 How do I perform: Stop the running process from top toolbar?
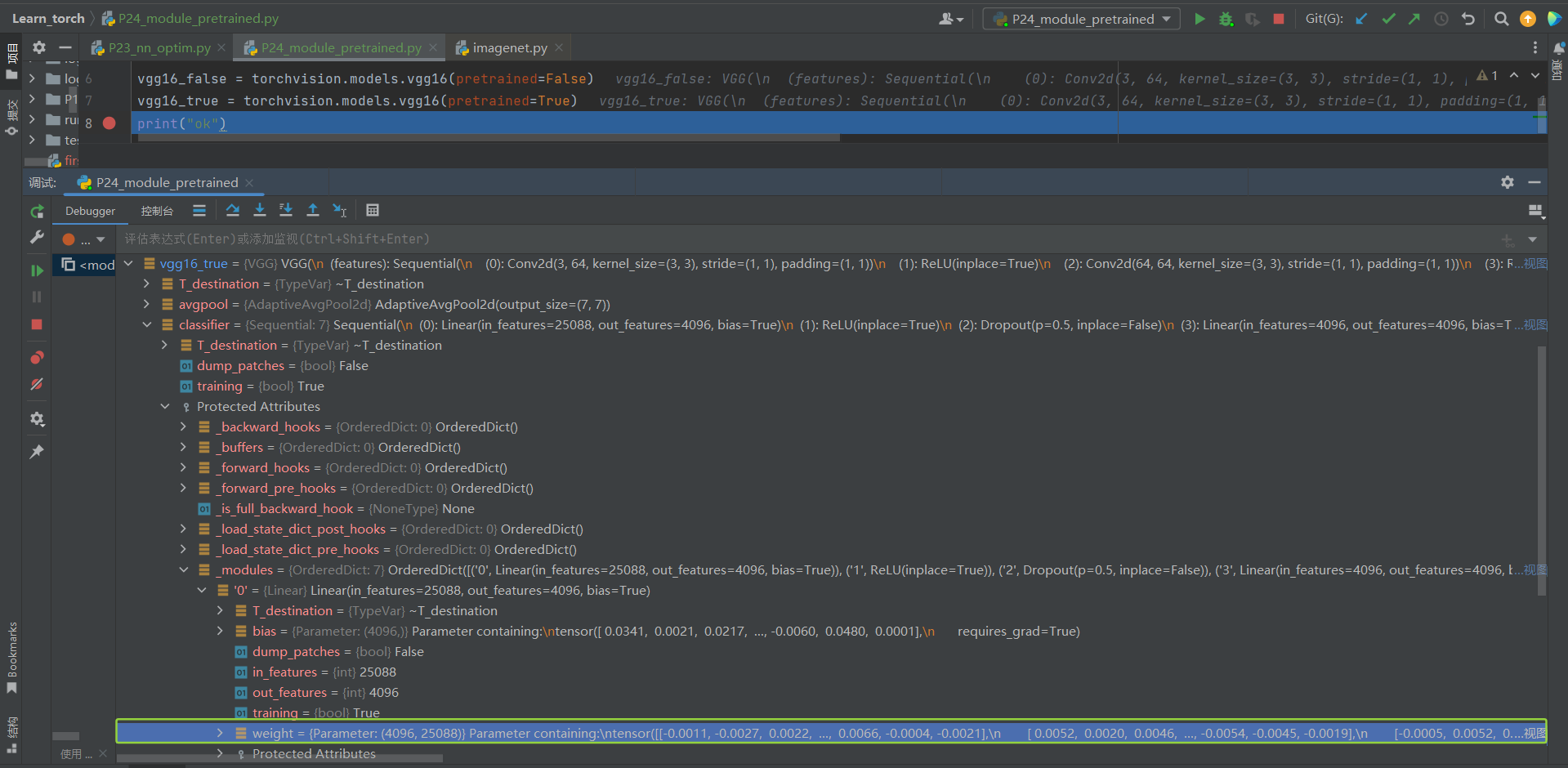point(1279,19)
